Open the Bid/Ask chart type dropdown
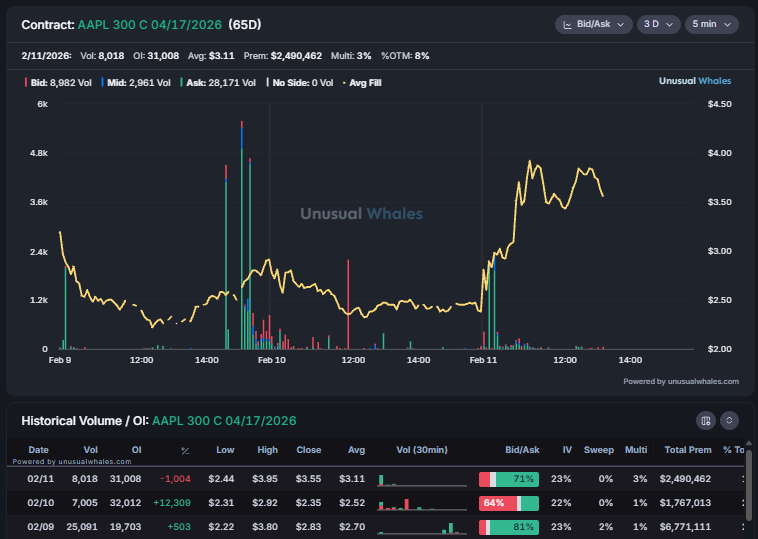 593,24
